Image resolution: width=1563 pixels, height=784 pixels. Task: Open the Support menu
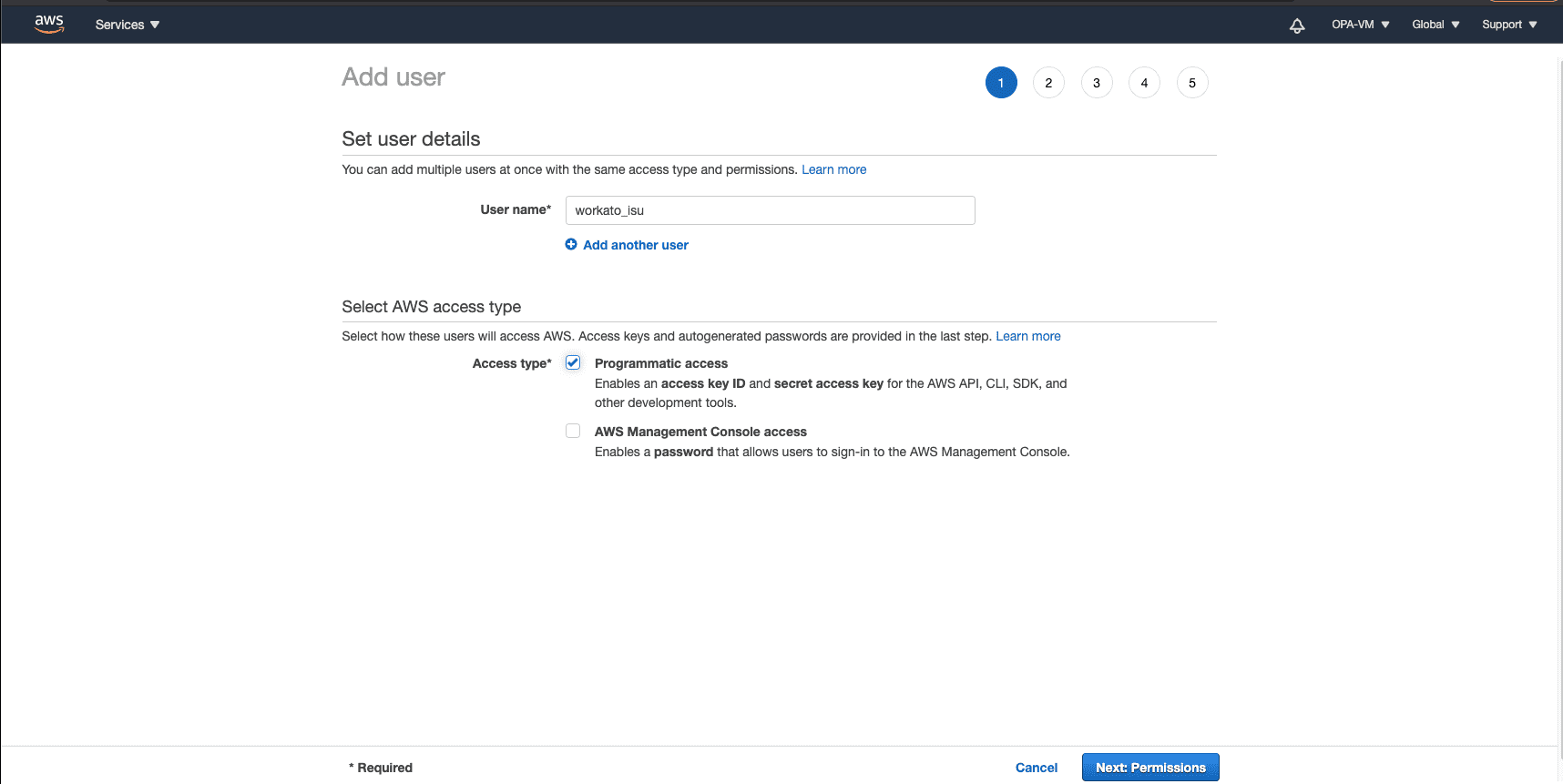point(1509,25)
